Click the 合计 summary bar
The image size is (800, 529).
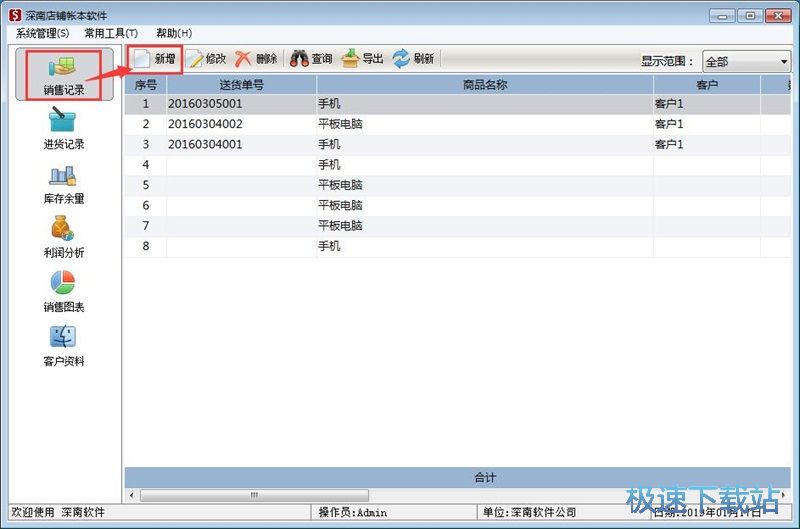click(x=458, y=477)
